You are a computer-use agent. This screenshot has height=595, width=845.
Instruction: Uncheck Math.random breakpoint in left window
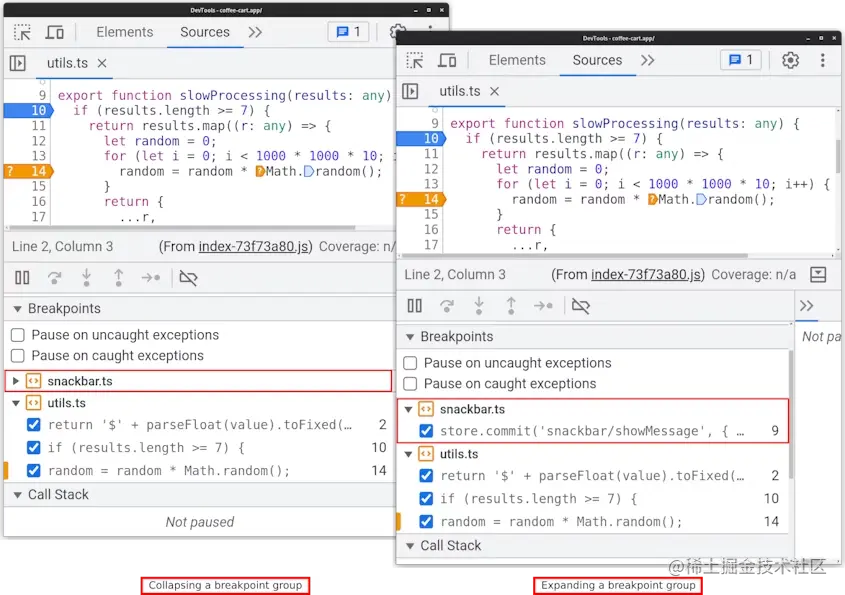(x=33, y=471)
